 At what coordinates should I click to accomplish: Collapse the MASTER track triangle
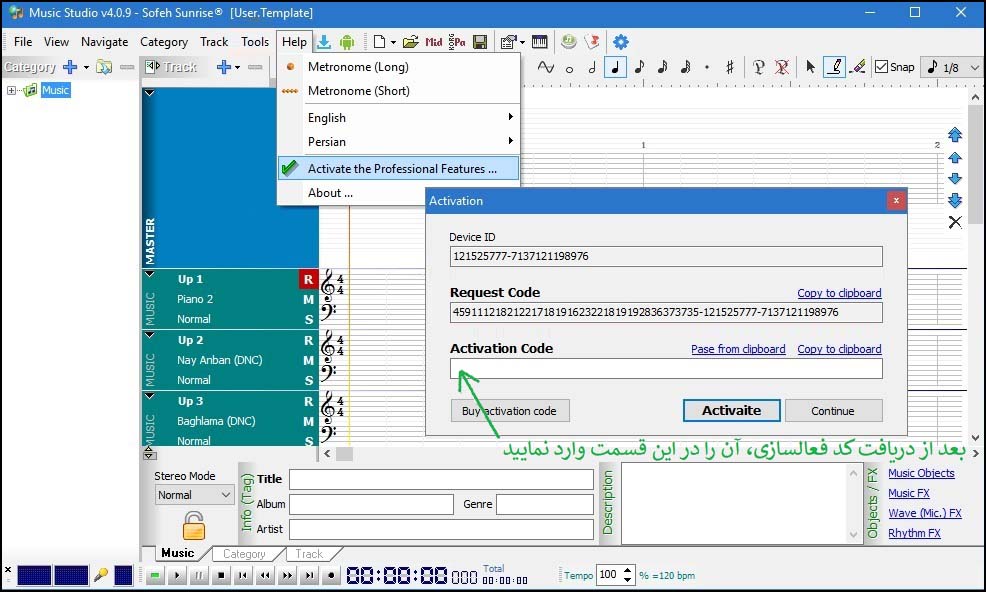point(150,93)
